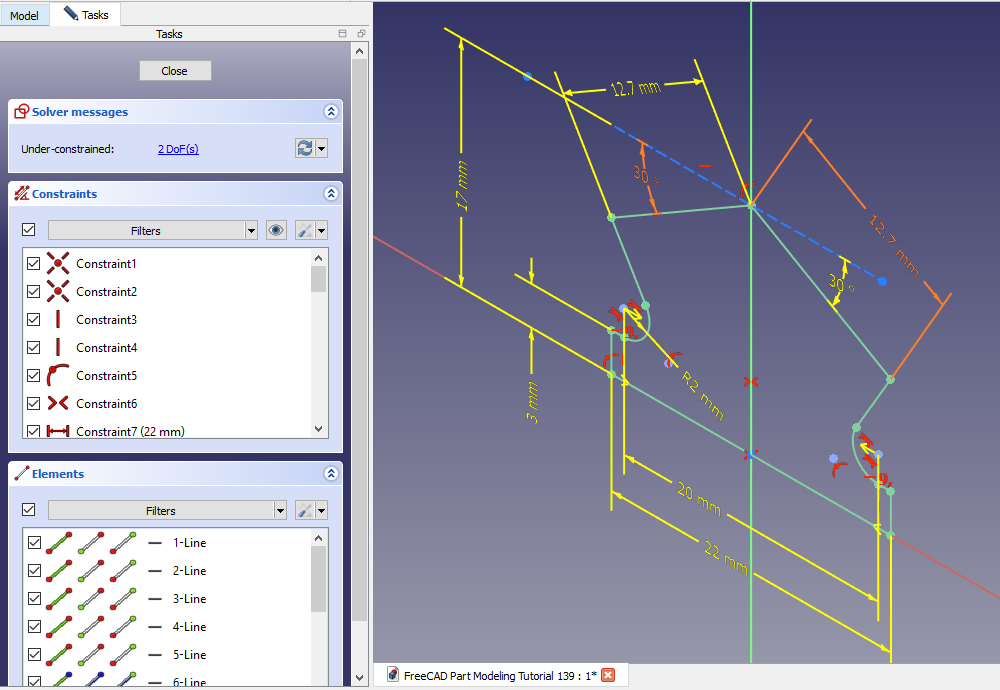Collapse the Solver messages section
Image resolution: width=1000 pixels, height=690 pixels.
331,112
